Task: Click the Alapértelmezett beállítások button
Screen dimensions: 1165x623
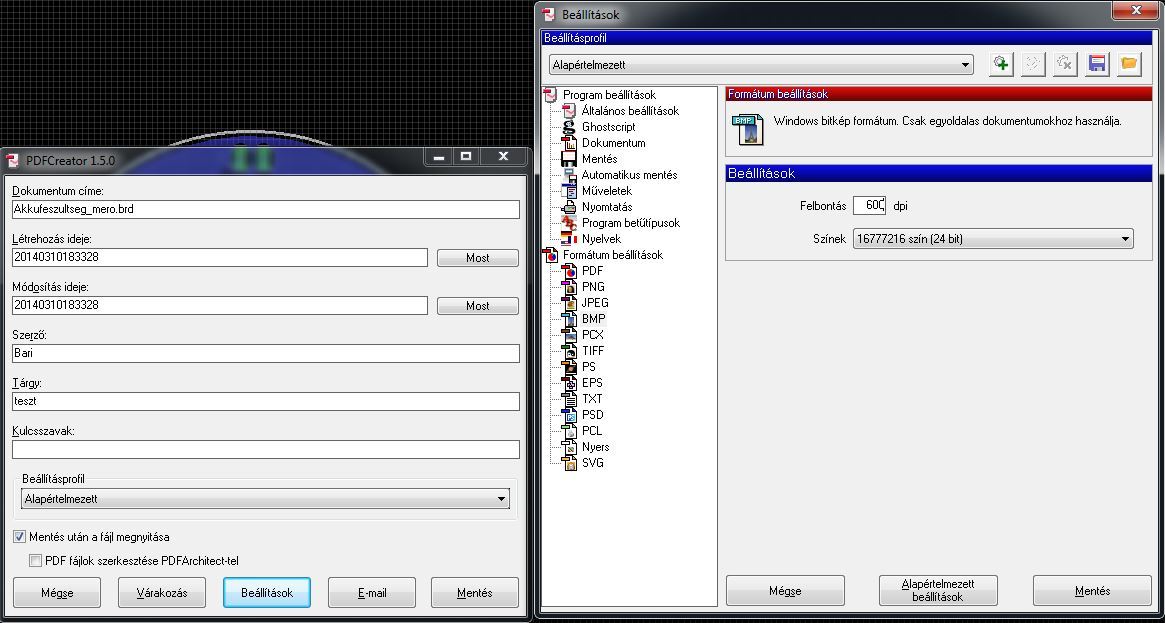Action: pyautogui.click(x=938, y=590)
